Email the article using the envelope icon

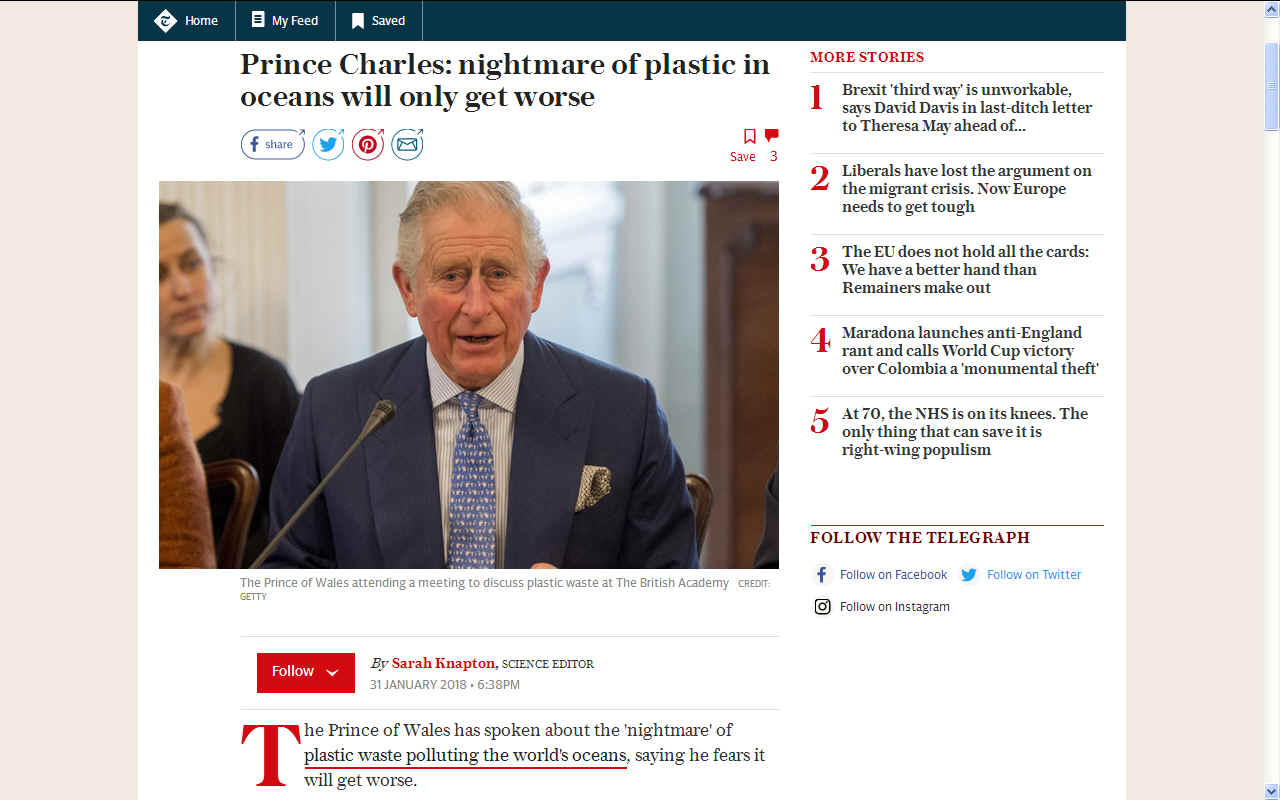click(407, 144)
